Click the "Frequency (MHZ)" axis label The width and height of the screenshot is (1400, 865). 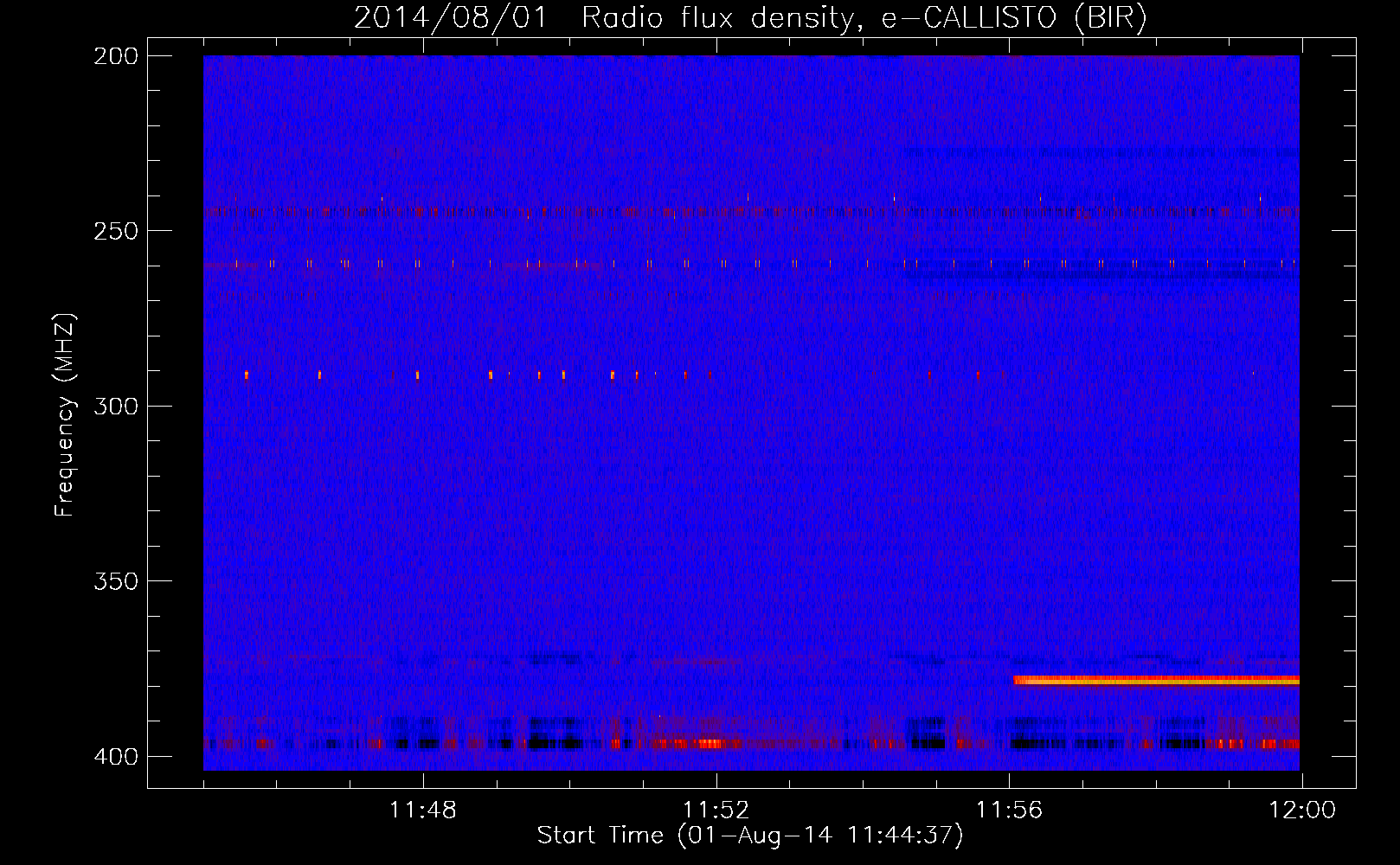[x=65, y=415]
